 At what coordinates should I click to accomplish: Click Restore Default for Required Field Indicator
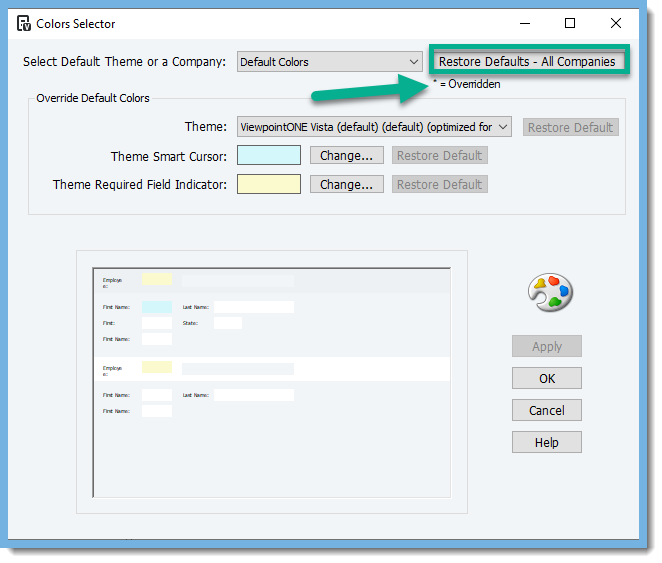point(440,184)
